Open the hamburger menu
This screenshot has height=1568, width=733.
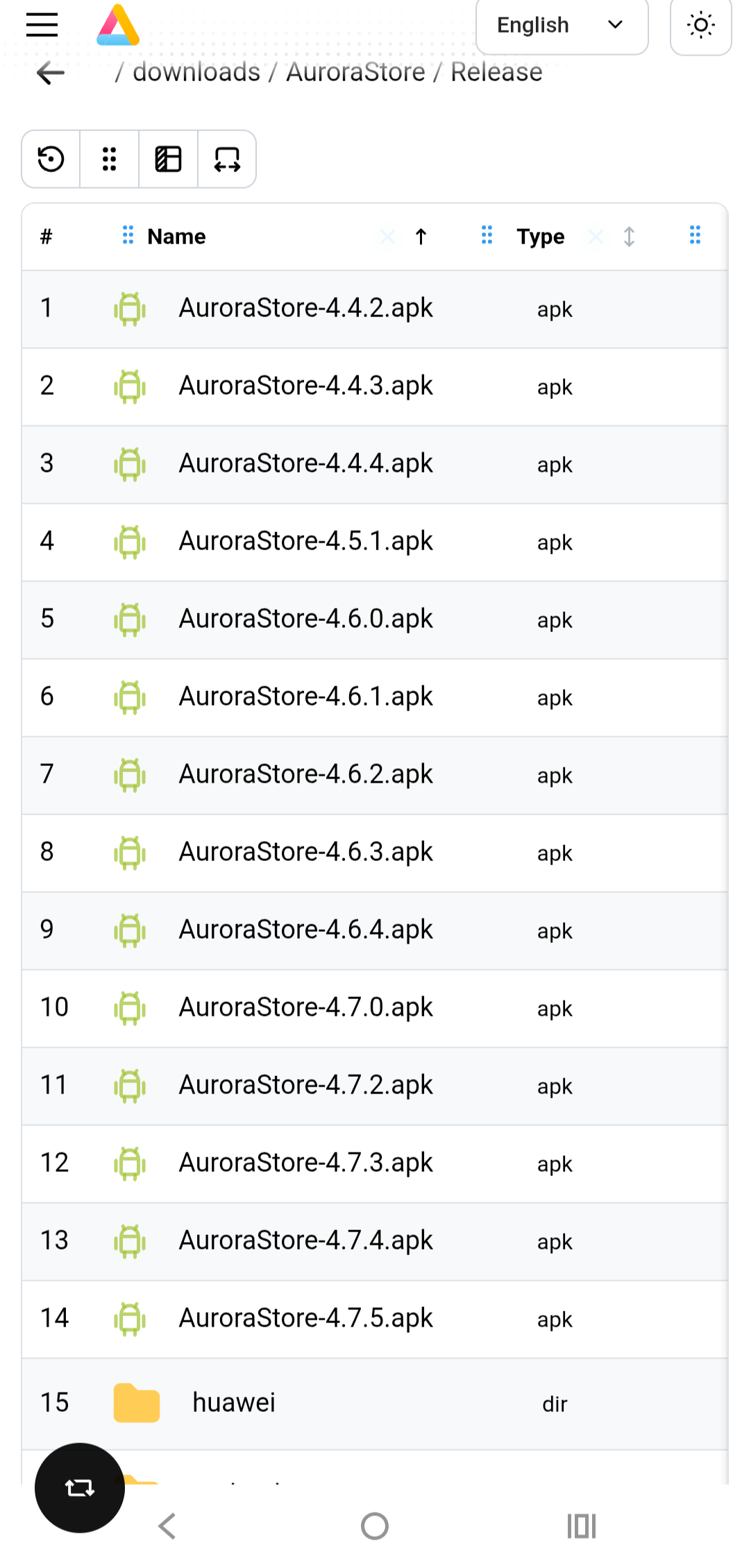coord(42,25)
